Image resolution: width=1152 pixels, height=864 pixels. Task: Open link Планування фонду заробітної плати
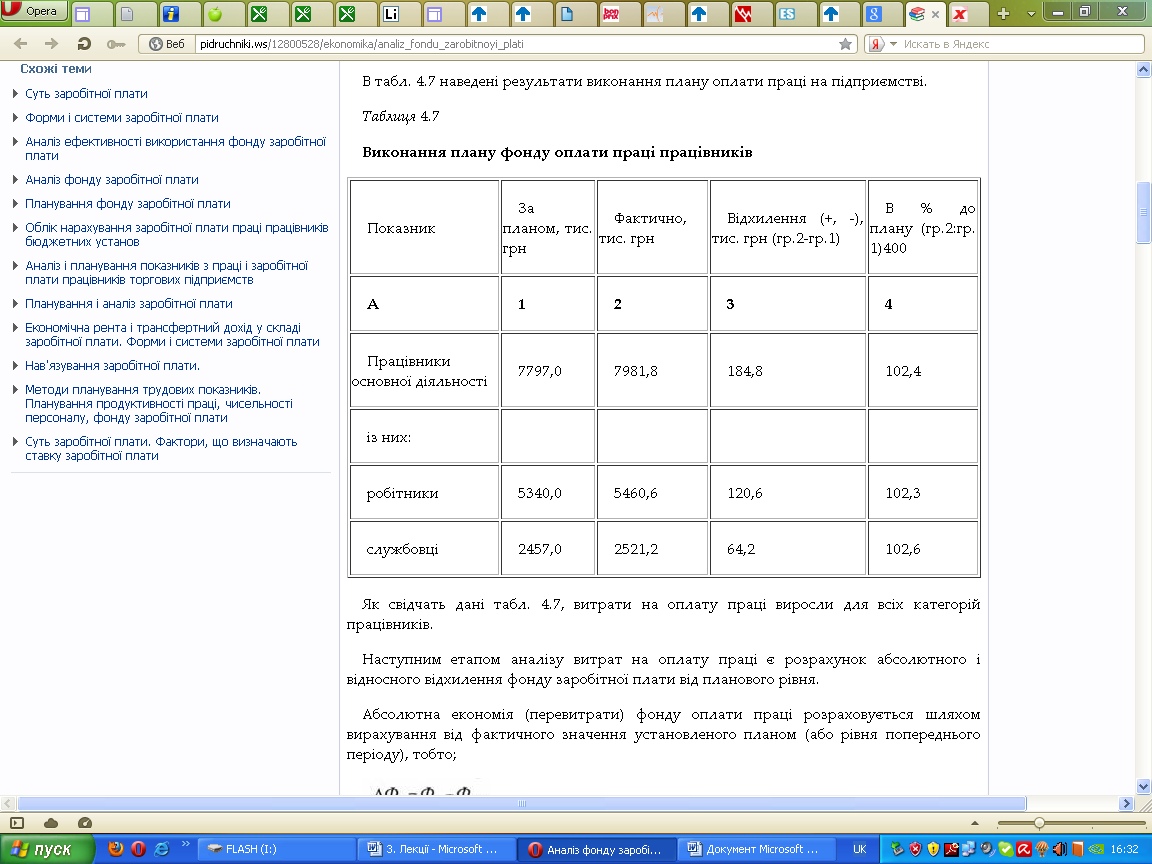coord(128,204)
